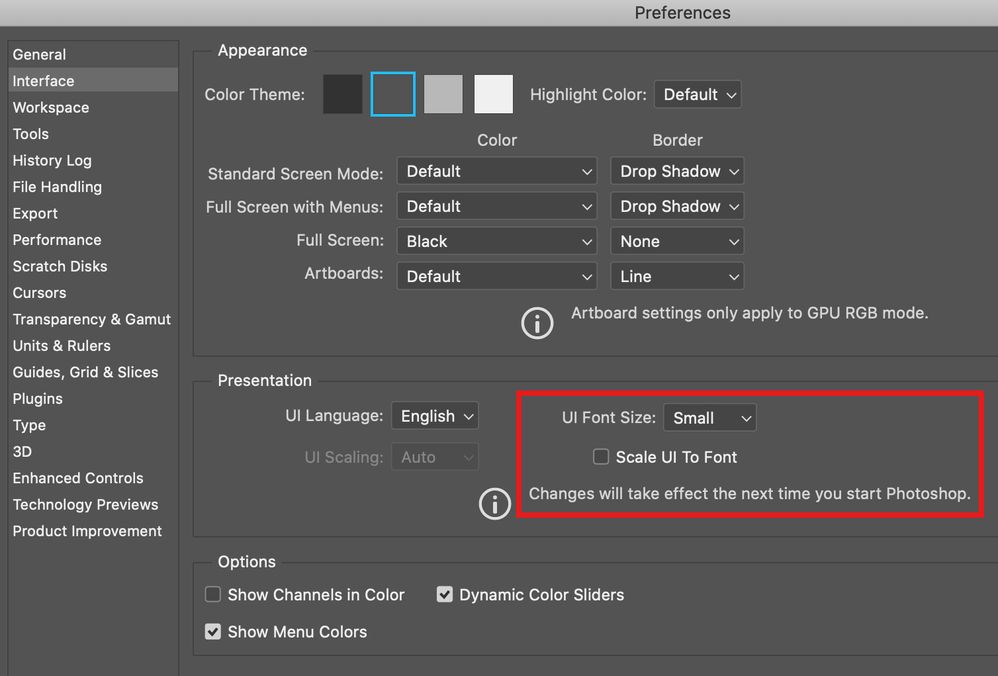Image resolution: width=998 pixels, height=676 pixels.
Task: Enable Scale UI To Font checkbox
Action: pyautogui.click(x=601, y=457)
